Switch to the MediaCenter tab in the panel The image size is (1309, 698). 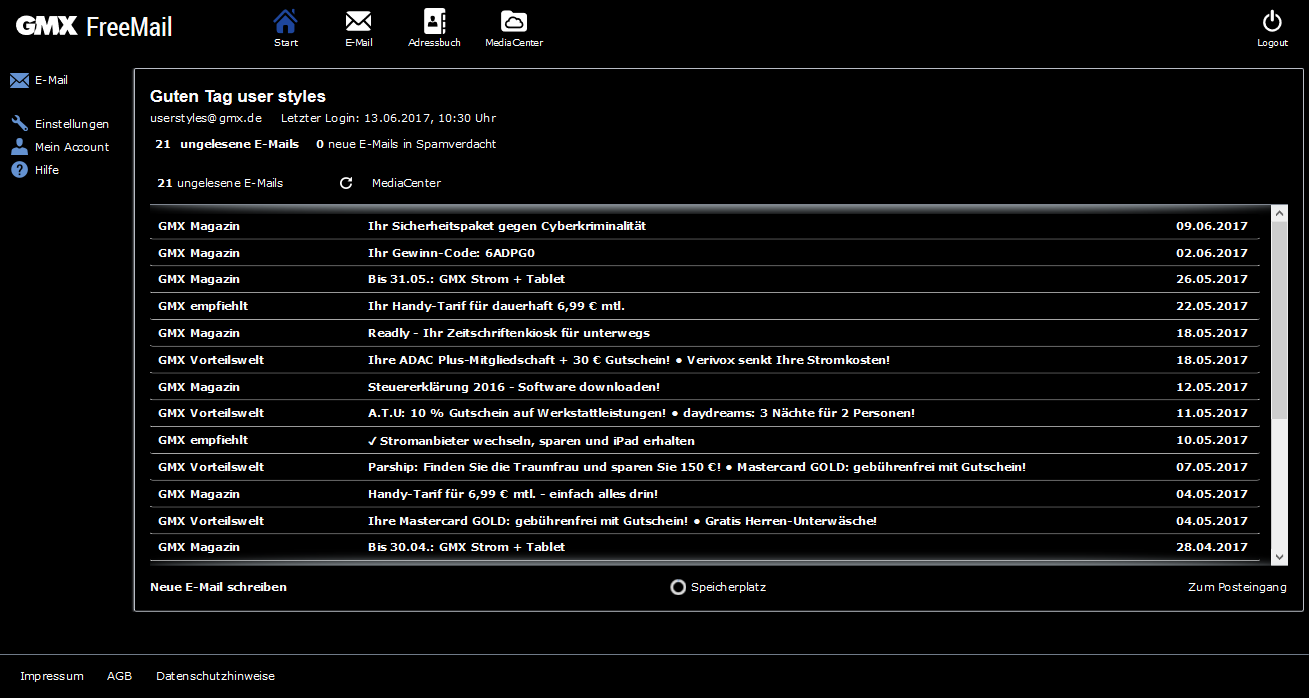pos(406,183)
